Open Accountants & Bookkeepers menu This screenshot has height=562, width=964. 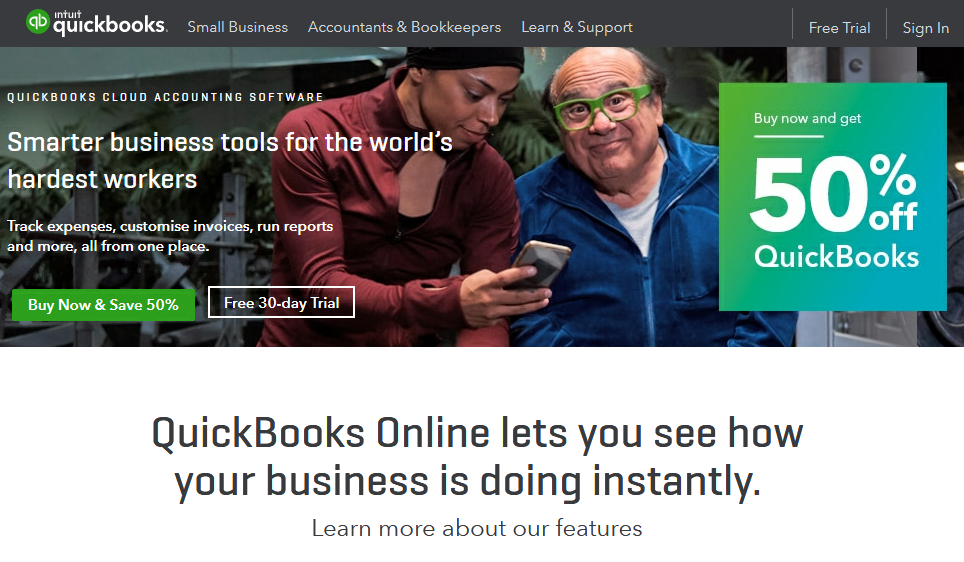tap(405, 27)
